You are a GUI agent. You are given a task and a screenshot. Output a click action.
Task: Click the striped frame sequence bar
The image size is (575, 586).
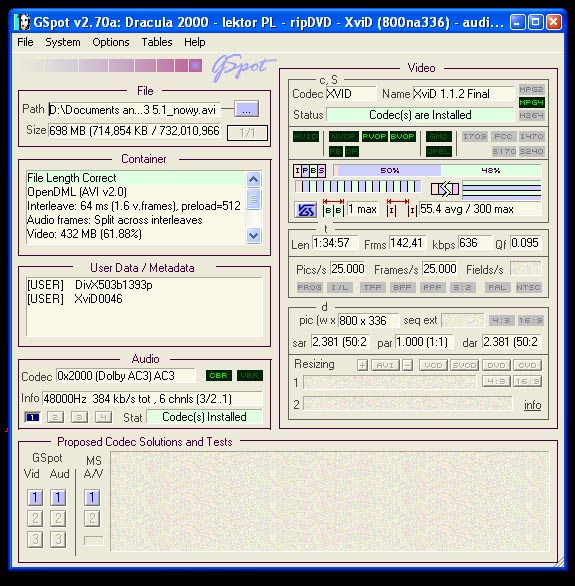coord(358,186)
